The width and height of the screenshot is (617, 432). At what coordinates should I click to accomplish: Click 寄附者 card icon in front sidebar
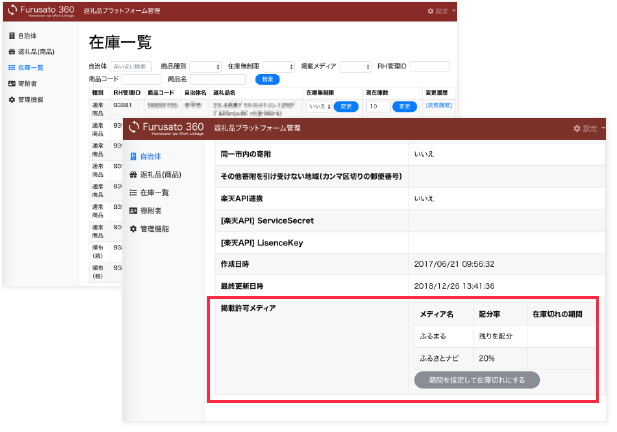tap(133, 210)
